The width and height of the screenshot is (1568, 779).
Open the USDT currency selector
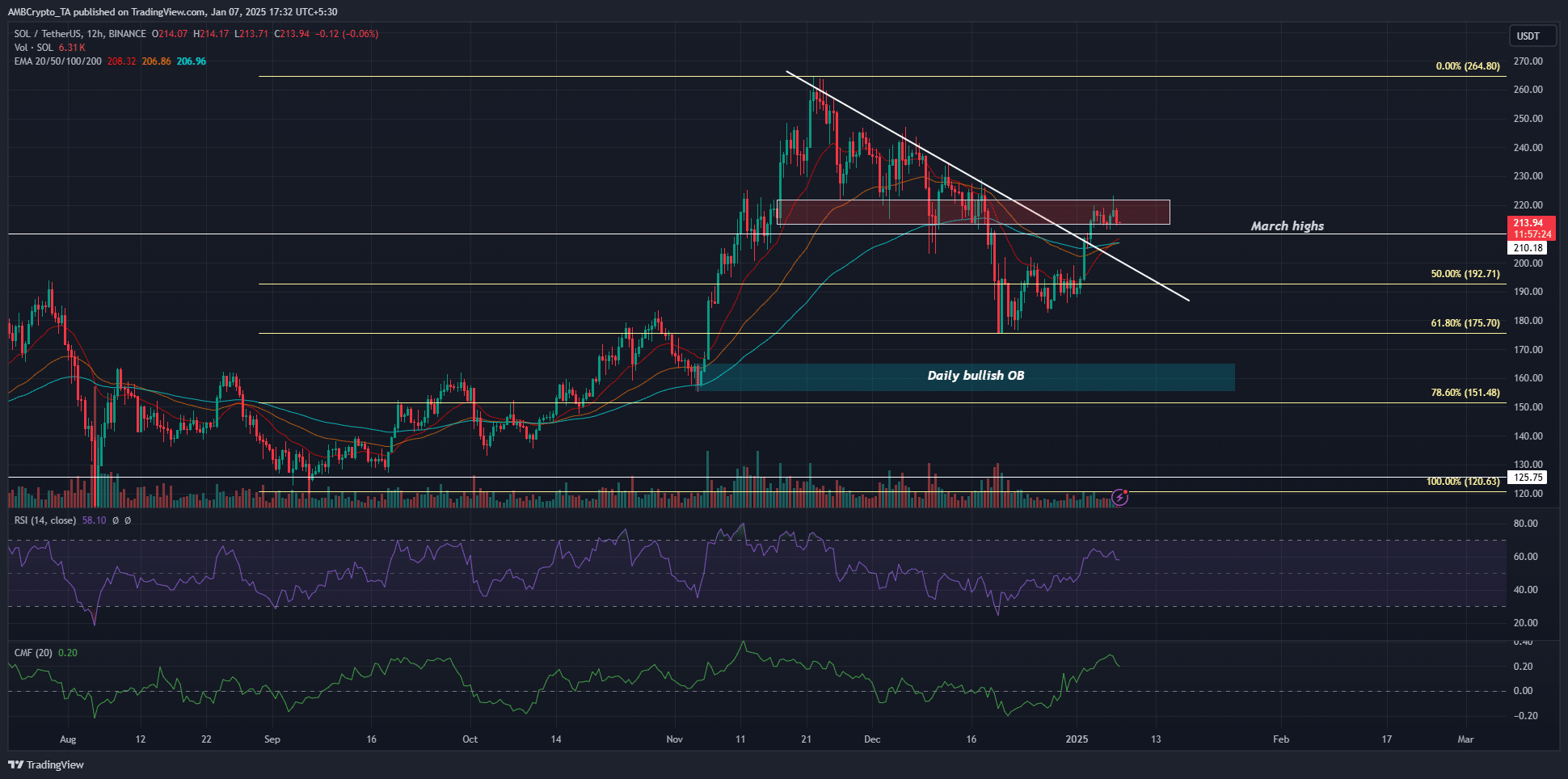tap(1532, 36)
